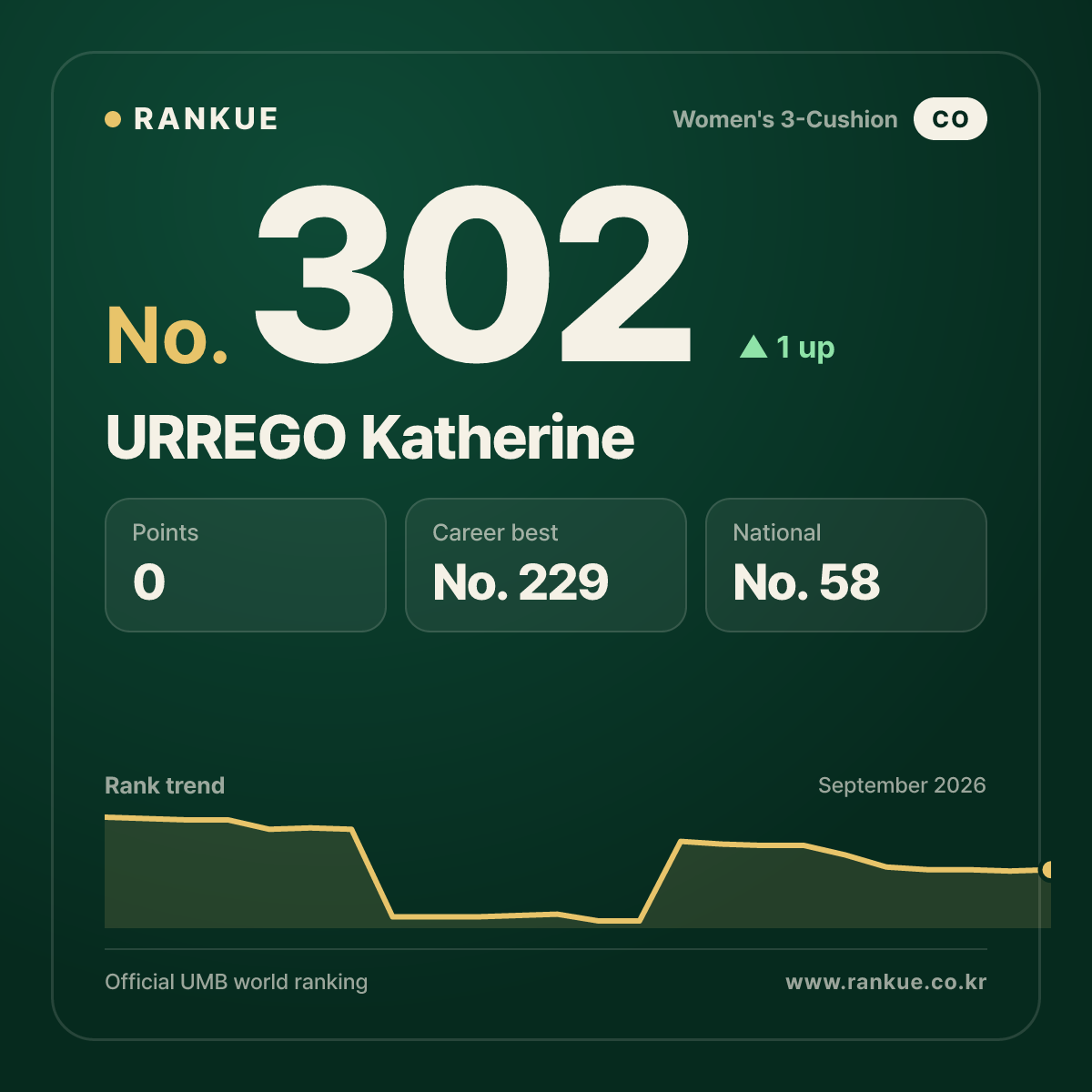Image resolution: width=1092 pixels, height=1092 pixels.
Task: Click the CO country badge
Action: (x=950, y=119)
